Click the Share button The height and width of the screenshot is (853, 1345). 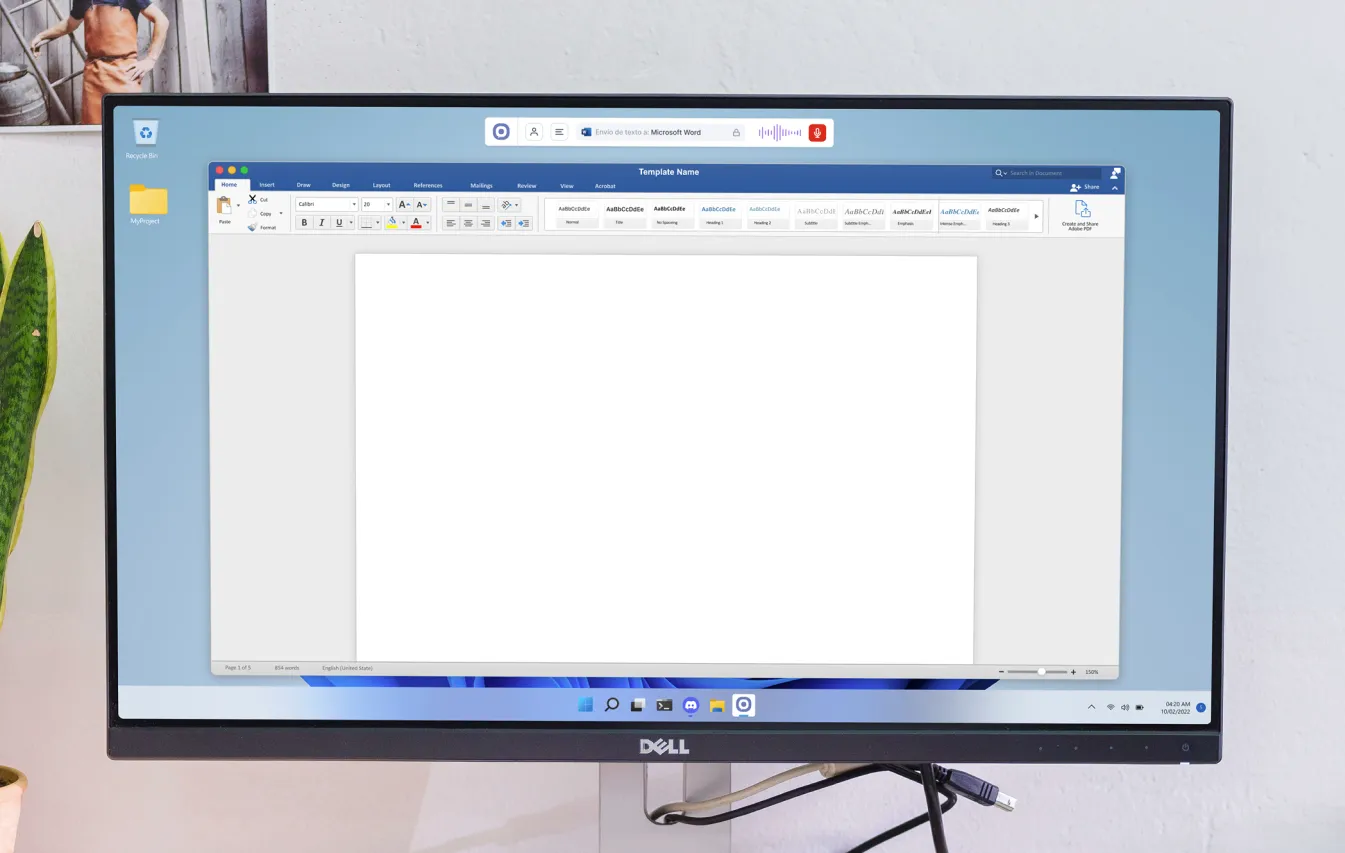click(x=1088, y=187)
